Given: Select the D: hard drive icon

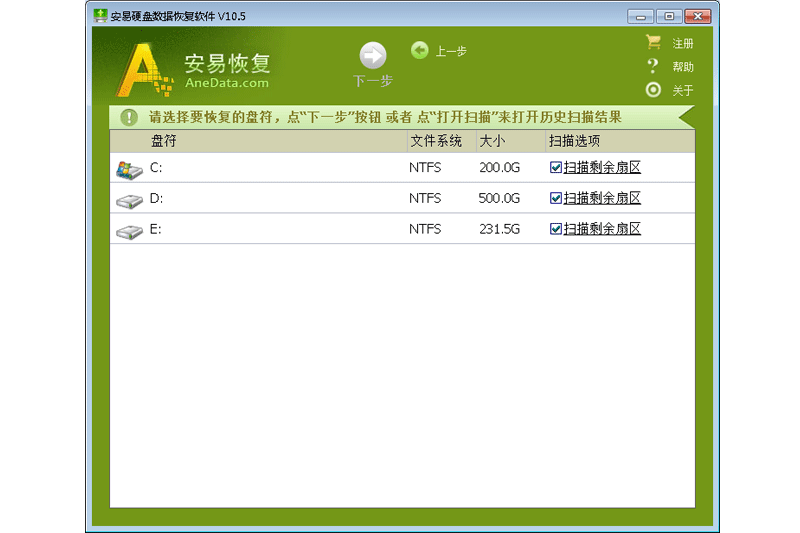Looking at the screenshot, I should (x=129, y=199).
